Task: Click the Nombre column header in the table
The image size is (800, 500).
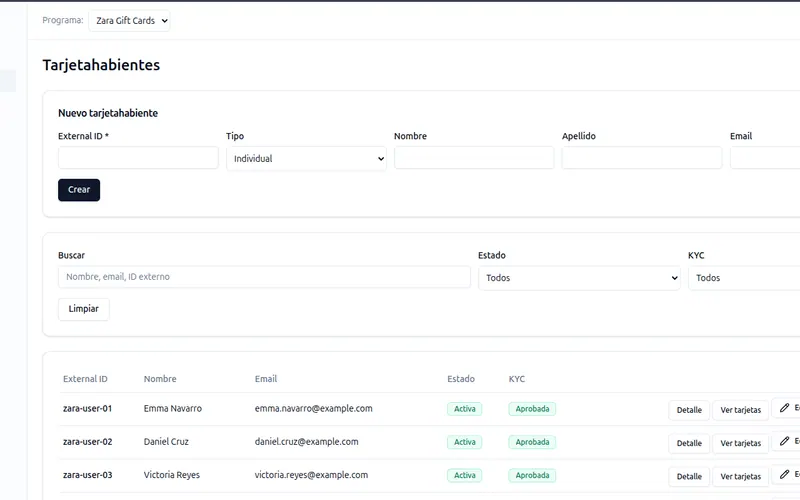Action: 160,379
